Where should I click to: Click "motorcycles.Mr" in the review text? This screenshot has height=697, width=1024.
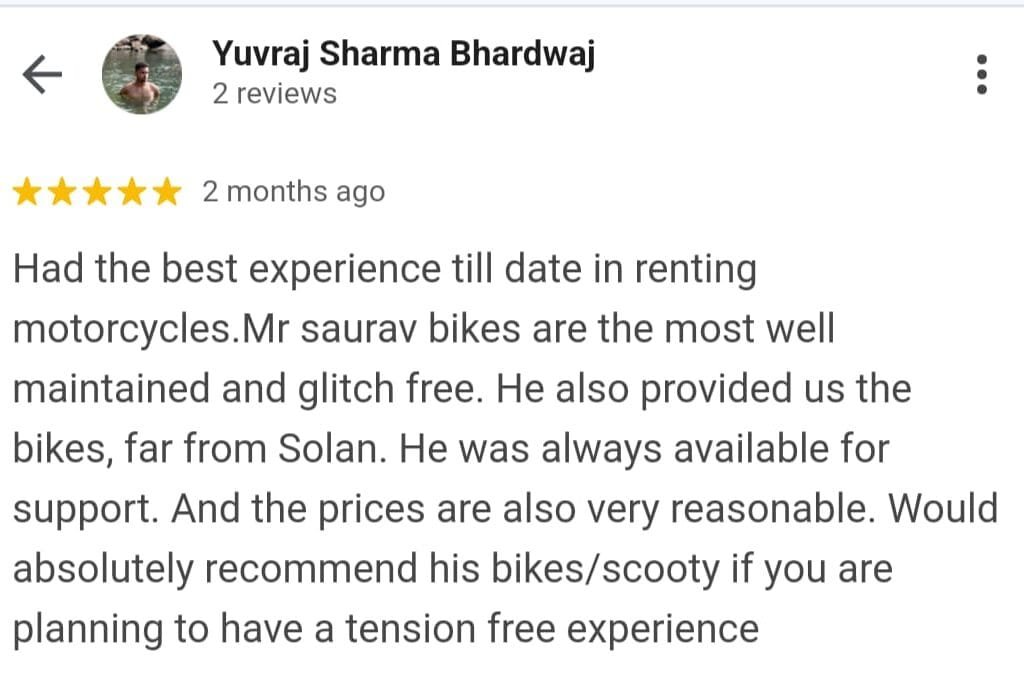(140, 330)
